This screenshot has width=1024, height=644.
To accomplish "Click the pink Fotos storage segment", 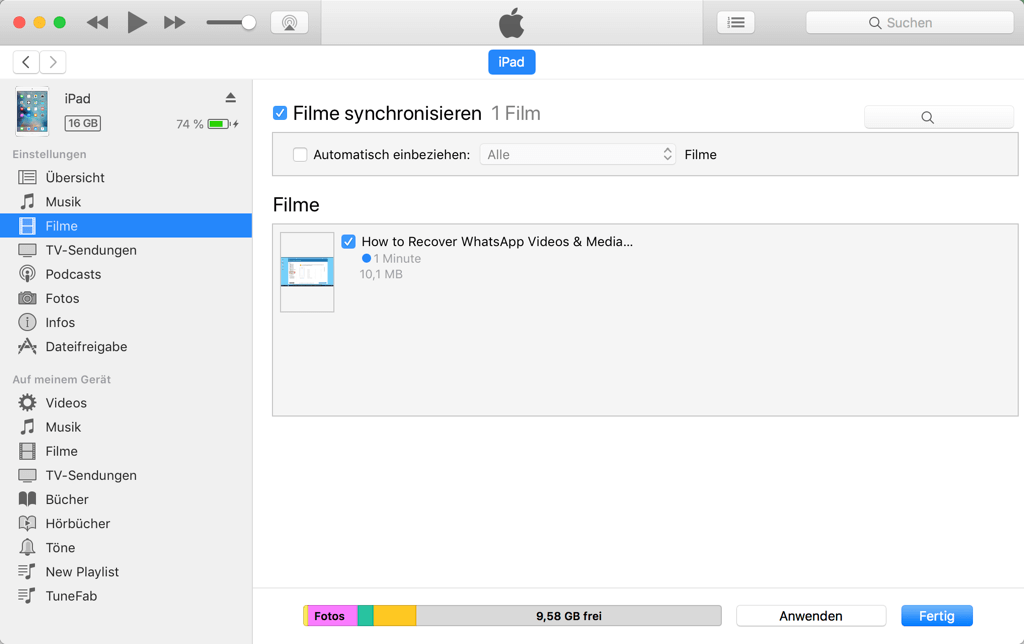I will coord(332,616).
